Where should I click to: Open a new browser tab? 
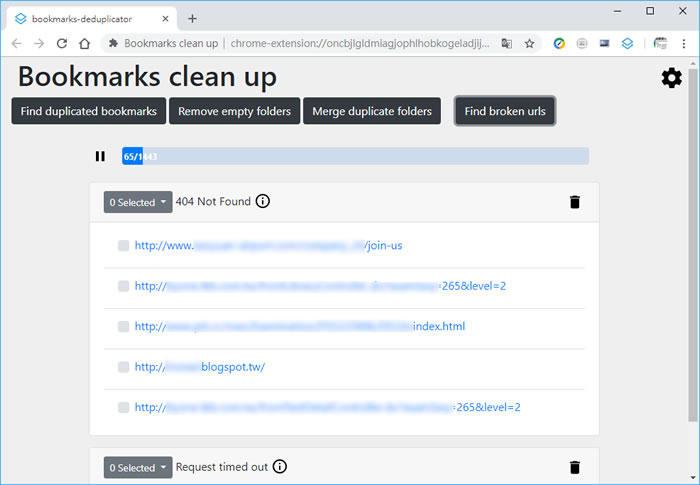pyautogui.click(x=192, y=18)
